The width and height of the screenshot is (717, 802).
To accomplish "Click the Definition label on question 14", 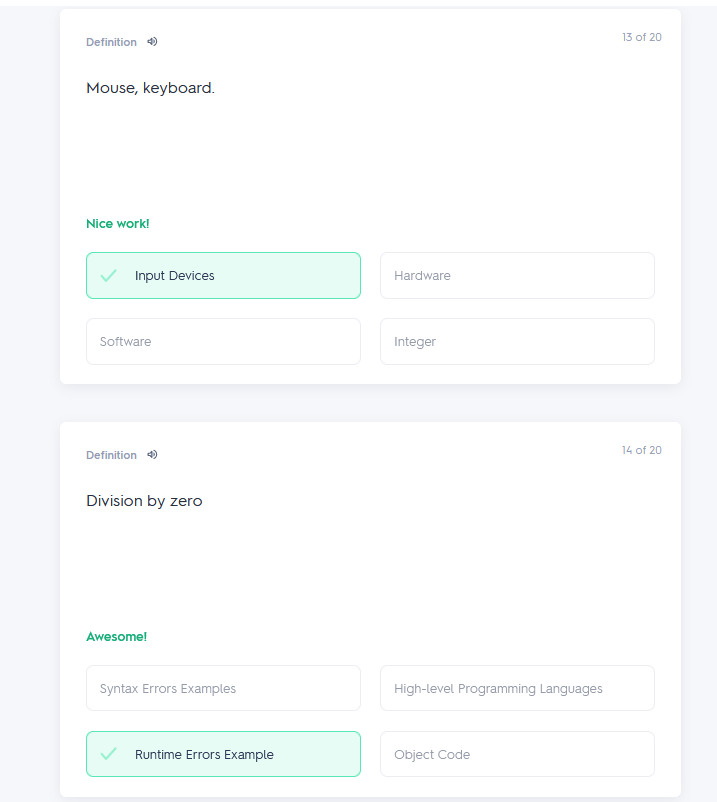I will [111, 455].
